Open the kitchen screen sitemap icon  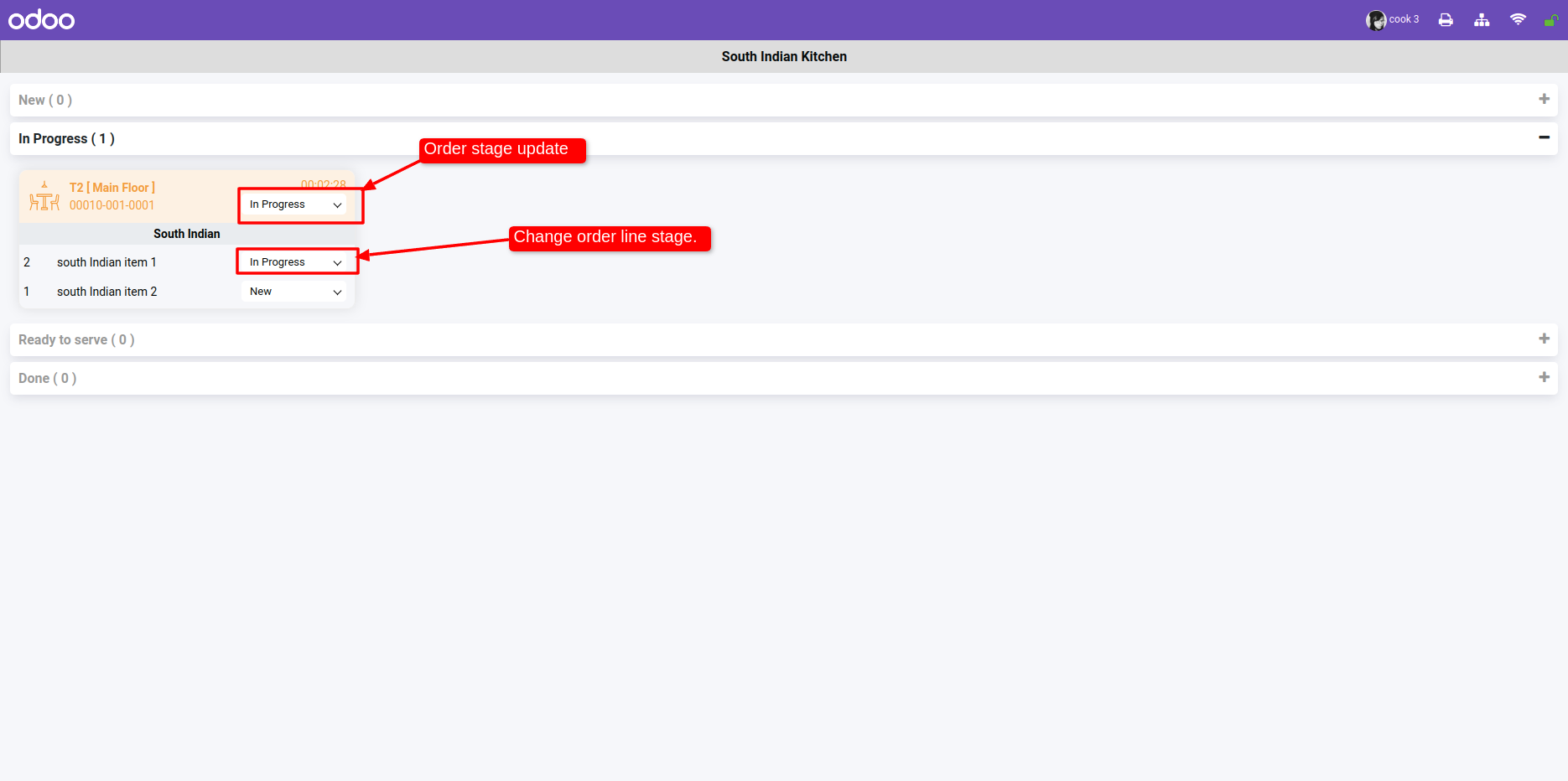[x=1482, y=20]
